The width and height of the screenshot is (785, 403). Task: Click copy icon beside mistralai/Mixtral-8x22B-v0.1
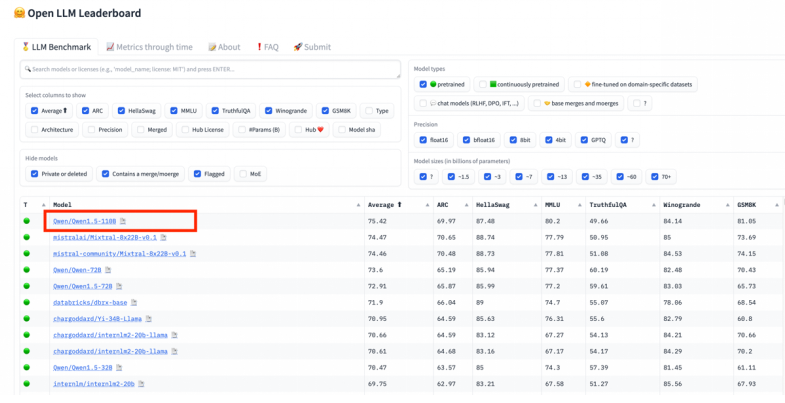click(163, 237)
